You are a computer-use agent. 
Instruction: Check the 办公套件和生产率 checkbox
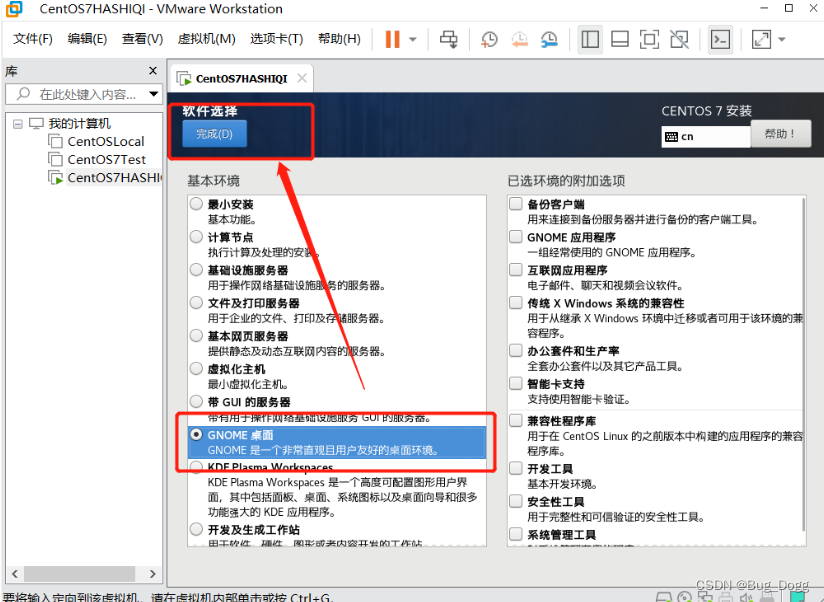(516, 350)
